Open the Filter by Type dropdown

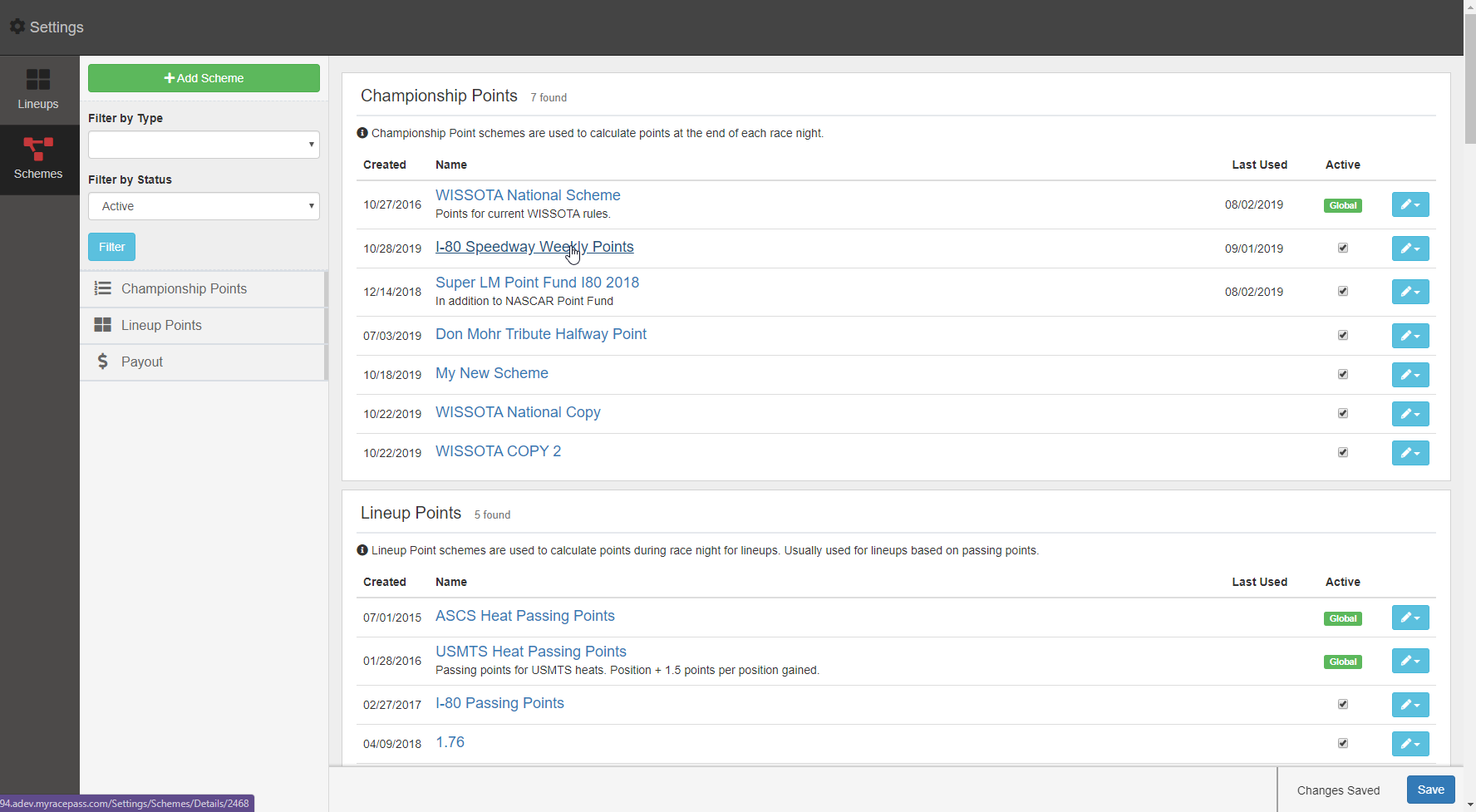pos(203,145)
